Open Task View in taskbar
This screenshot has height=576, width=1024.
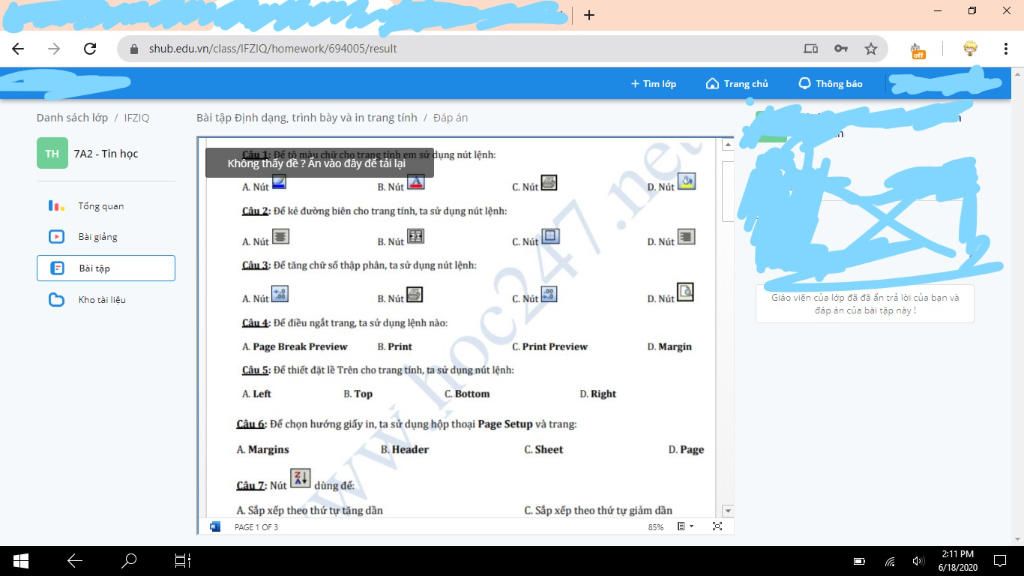[182, 561]
